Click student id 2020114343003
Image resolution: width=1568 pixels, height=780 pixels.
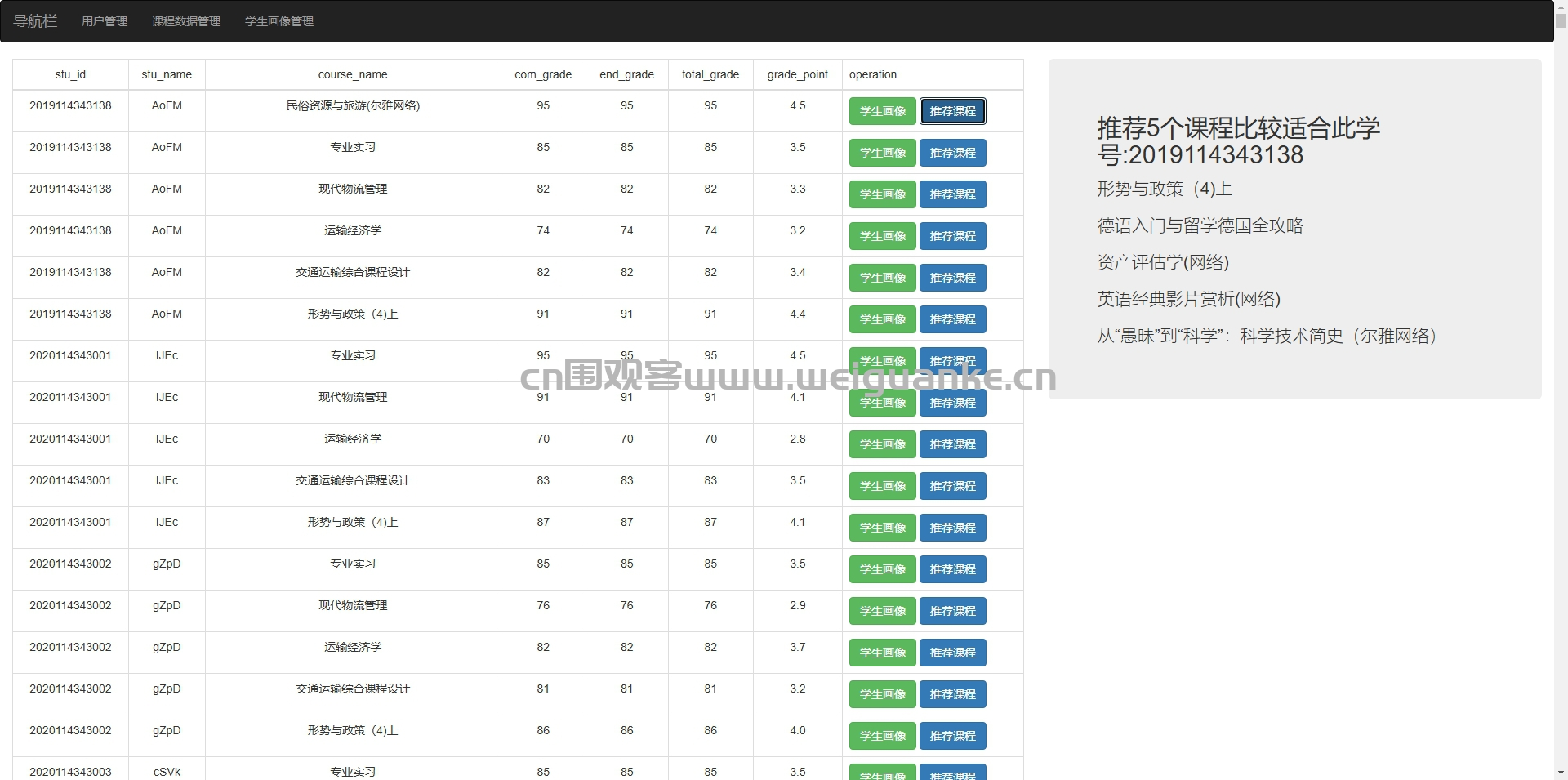pos(70,772)
